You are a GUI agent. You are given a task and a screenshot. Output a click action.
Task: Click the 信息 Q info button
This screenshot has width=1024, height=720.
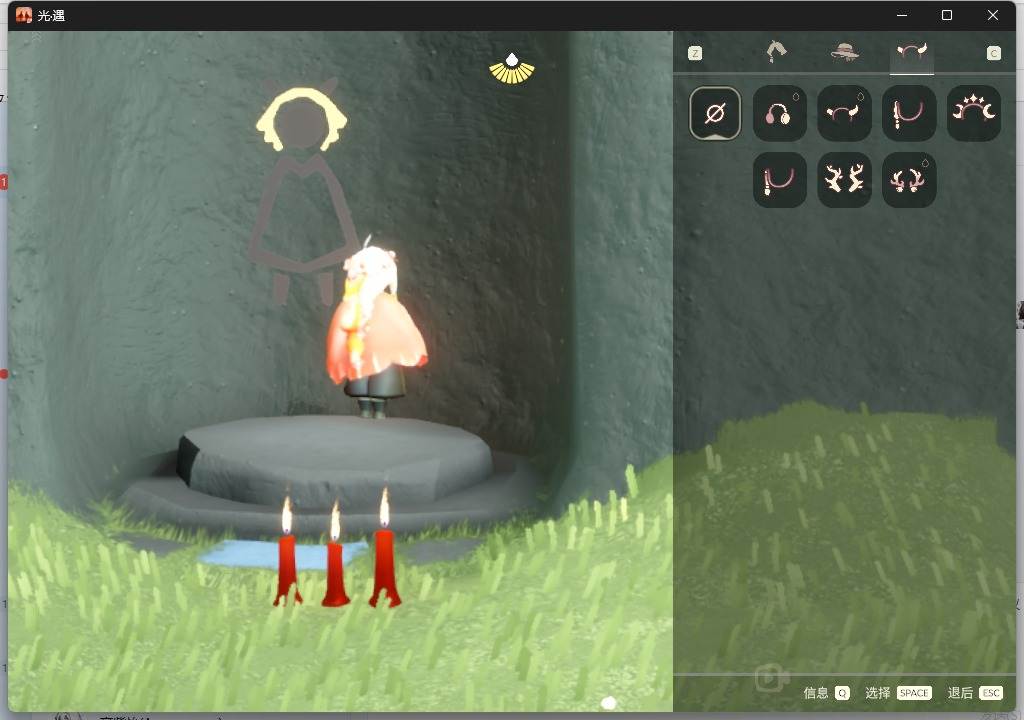coord(826,693)
